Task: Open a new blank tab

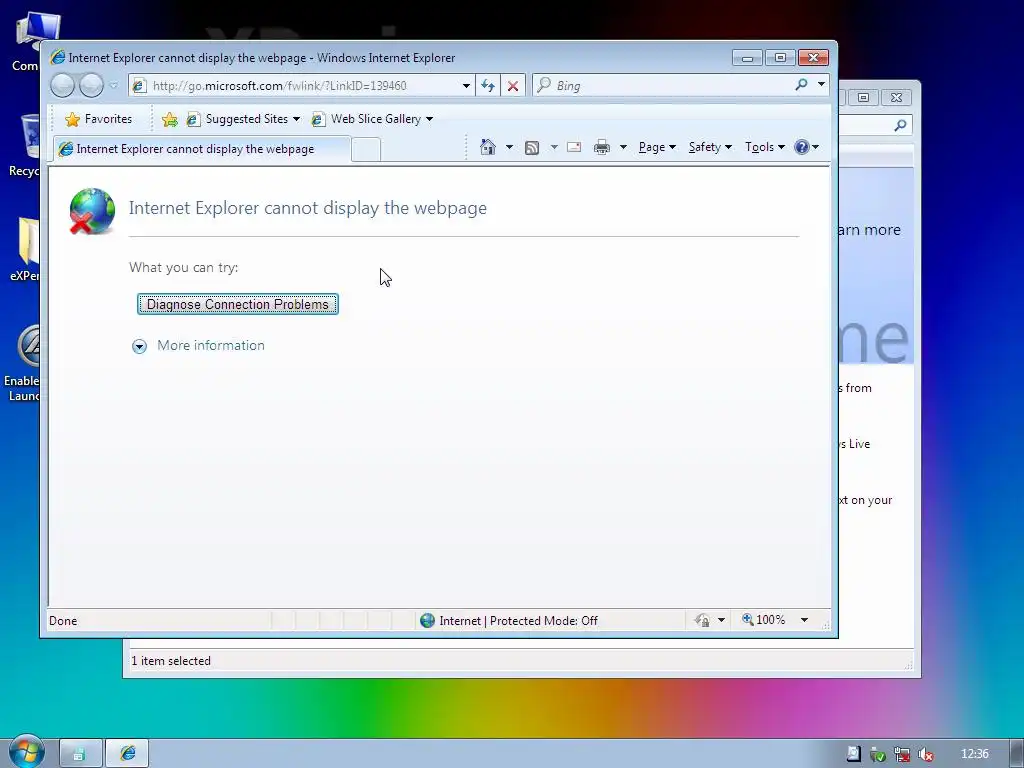Action: tap(366, 150)
